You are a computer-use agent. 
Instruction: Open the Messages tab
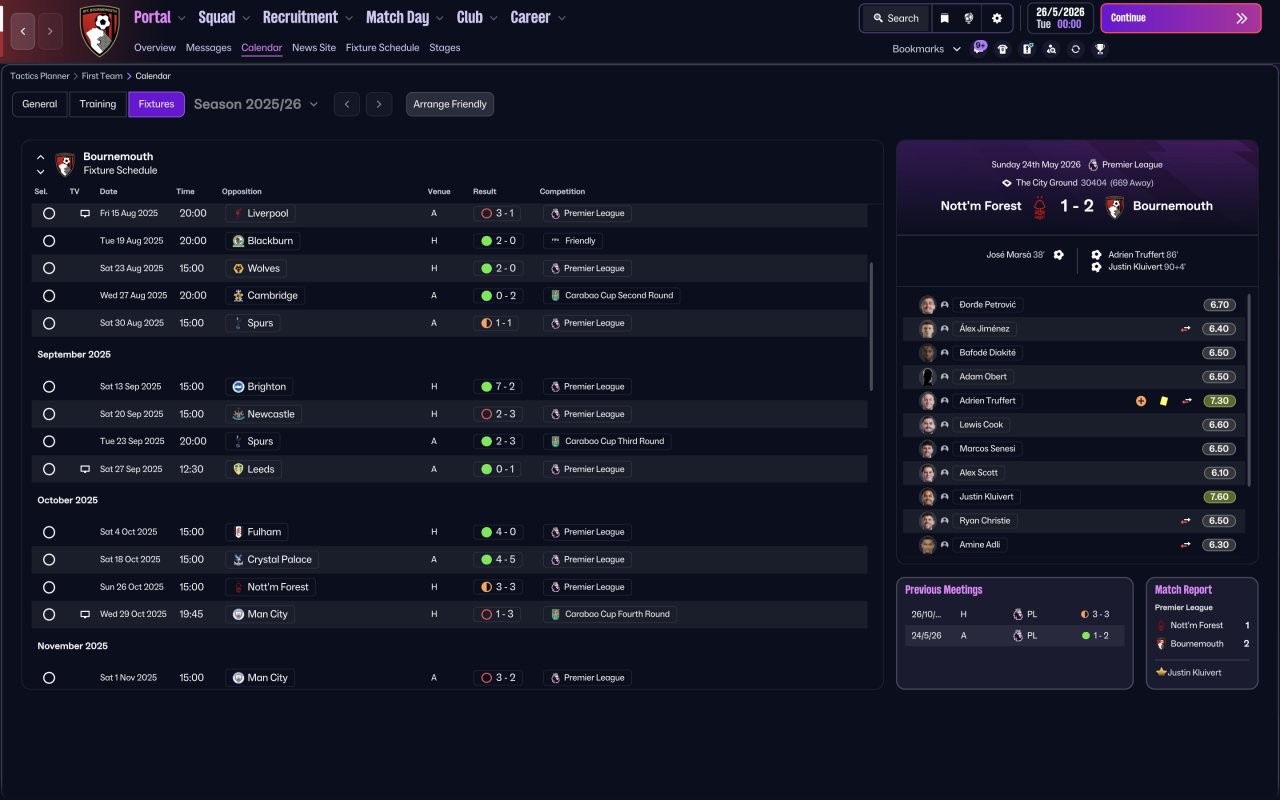pos(208,48)
